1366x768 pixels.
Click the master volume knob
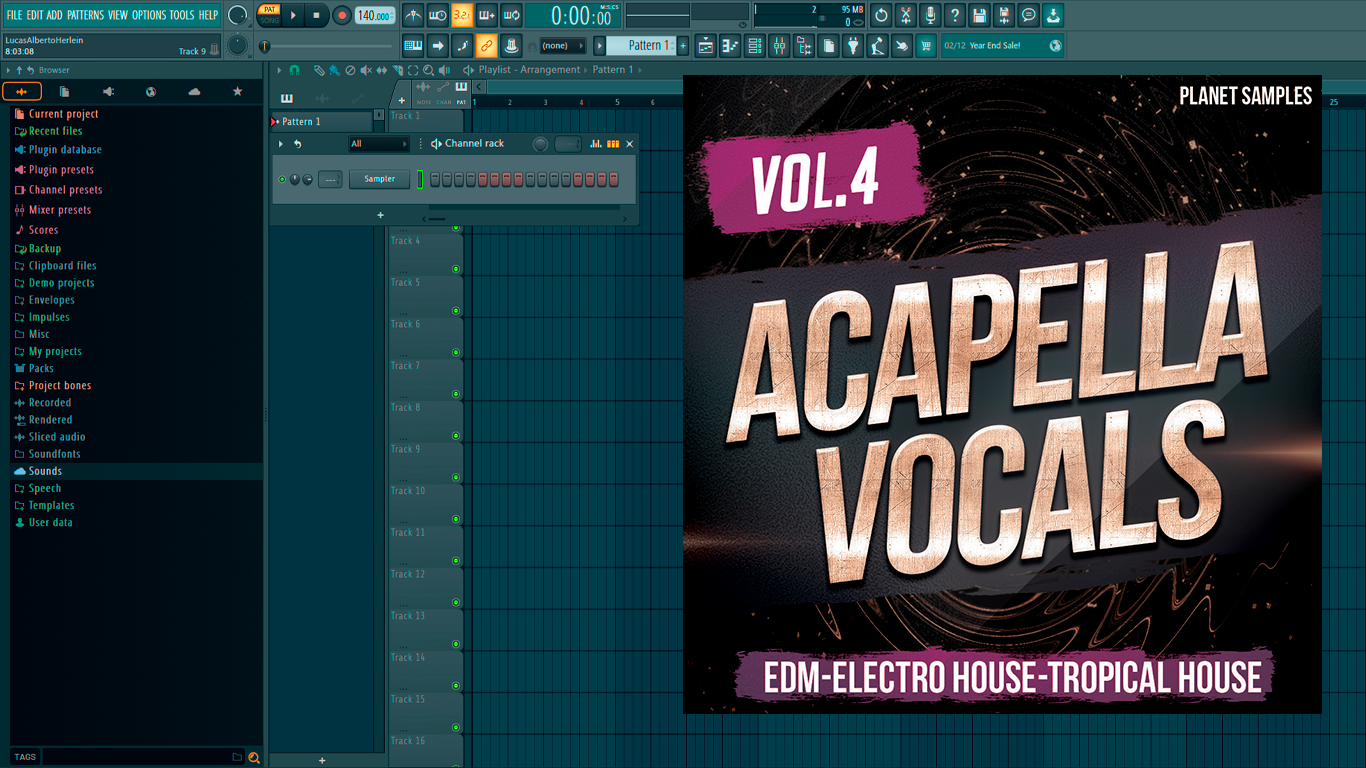238,15
